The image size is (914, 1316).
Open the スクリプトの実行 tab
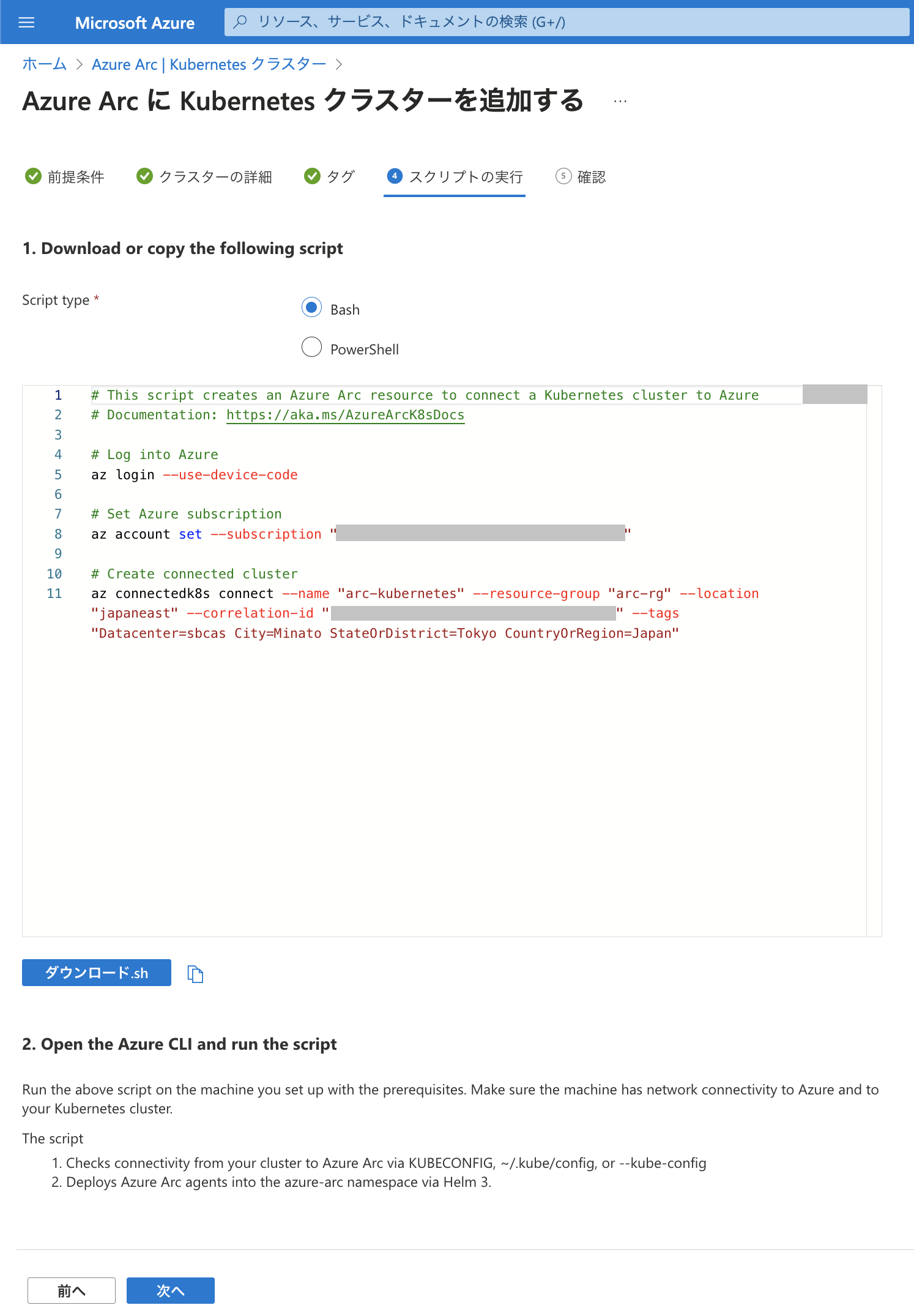(x=455, y=177)
